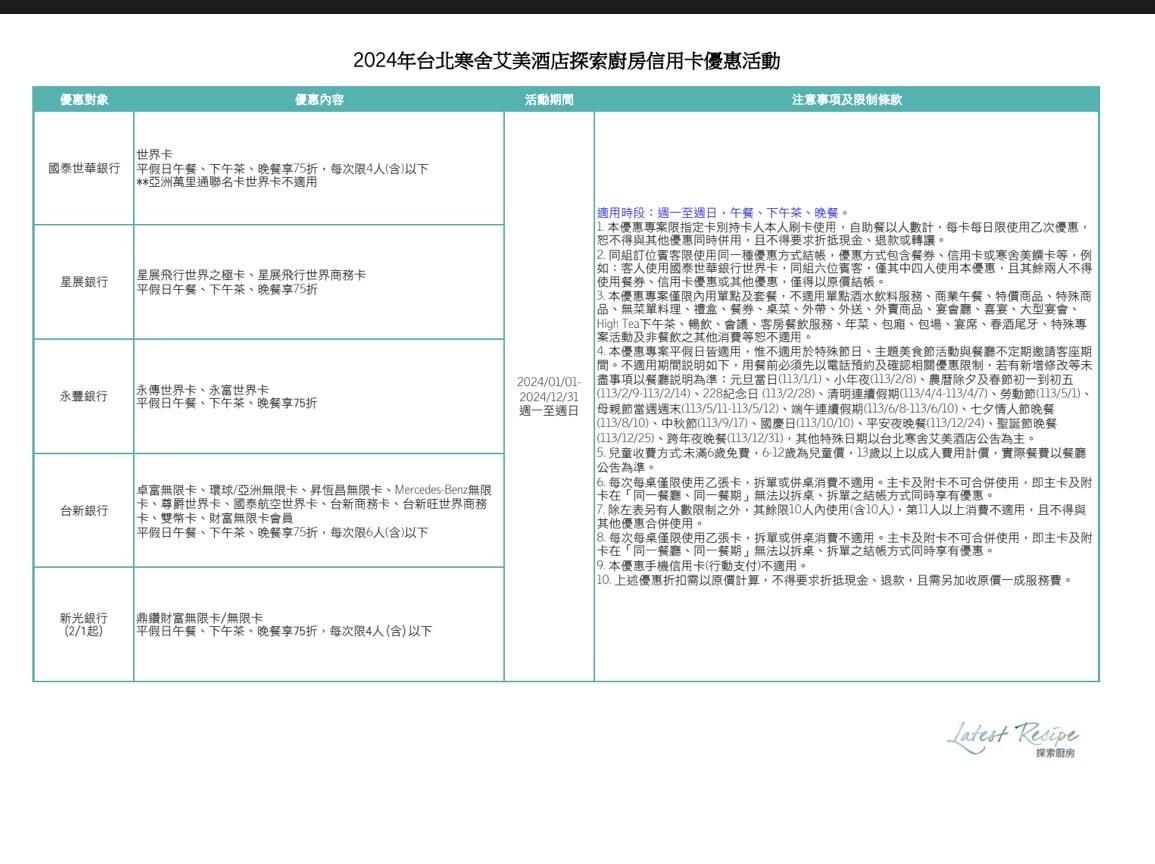Image resolution: width=1155 pixels, height=864 pixels.
Task: Select the line **亞洲萬里通聯名卡世界卡不適用
Action: coord(227,182)
